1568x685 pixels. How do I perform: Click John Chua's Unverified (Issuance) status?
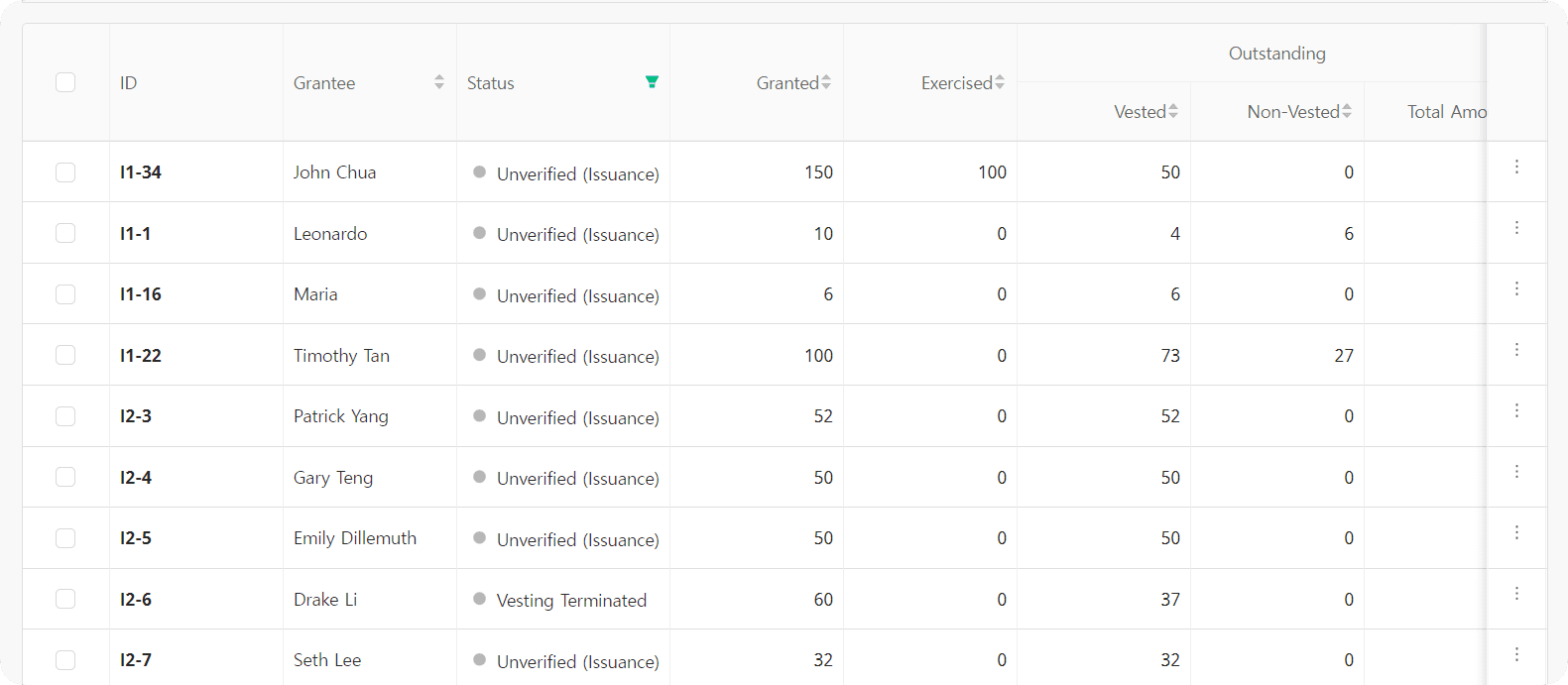coord(578,174)
